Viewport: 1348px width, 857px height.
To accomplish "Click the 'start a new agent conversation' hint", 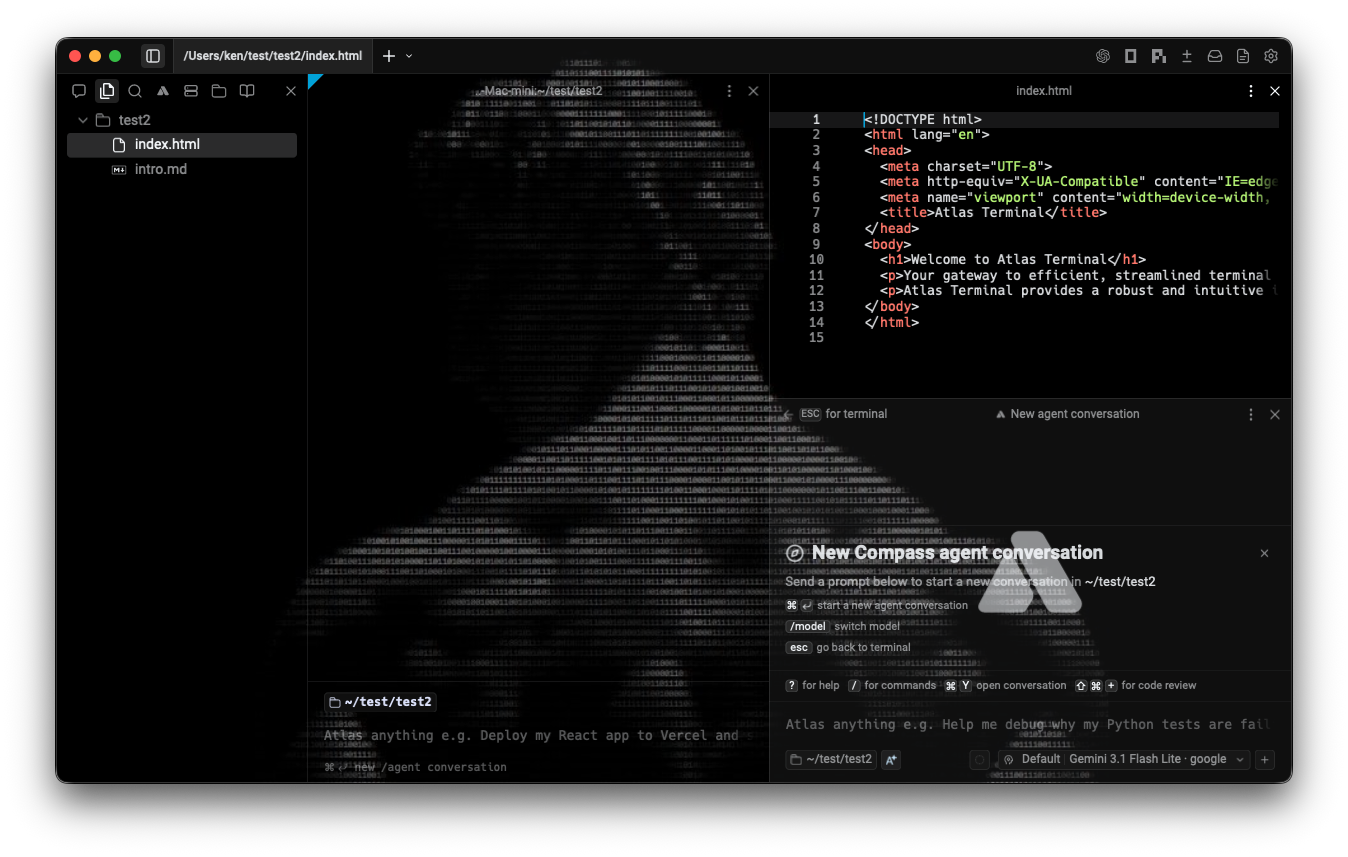I will [x=877, y=605].
